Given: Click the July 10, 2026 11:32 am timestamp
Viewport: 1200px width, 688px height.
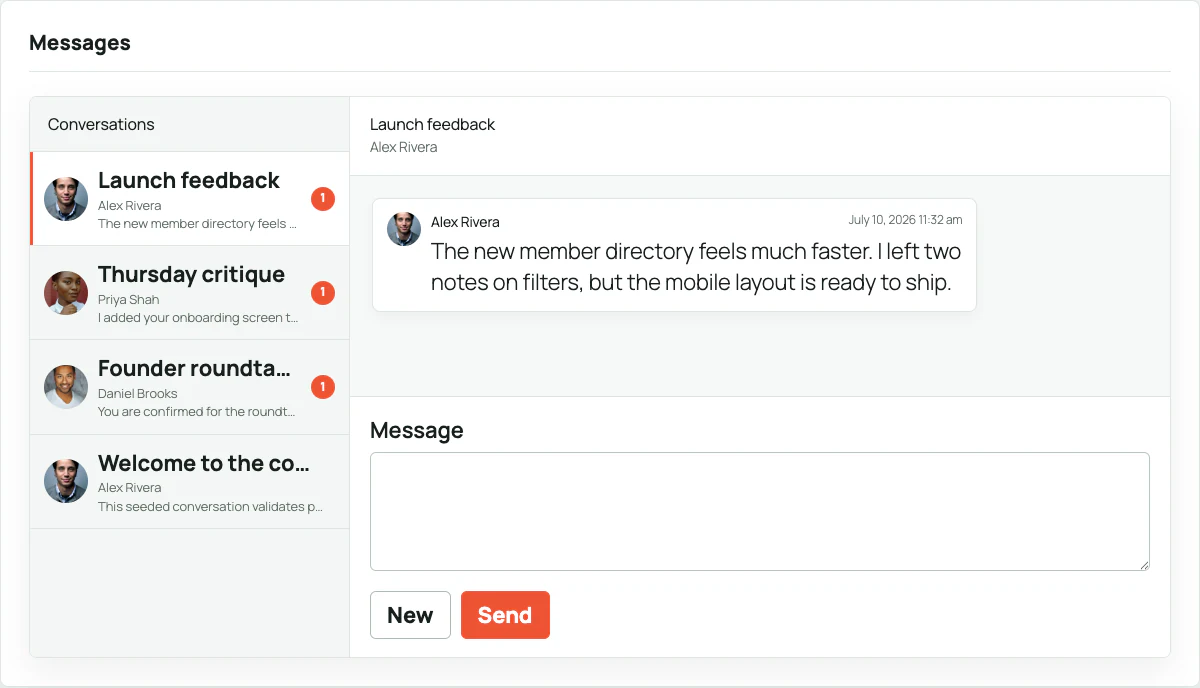Looking at the screenshot, I should click(x=905, y=220).
